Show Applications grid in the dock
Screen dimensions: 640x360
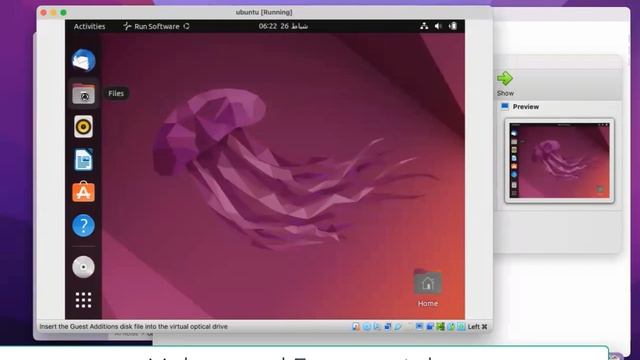point(83,300)
